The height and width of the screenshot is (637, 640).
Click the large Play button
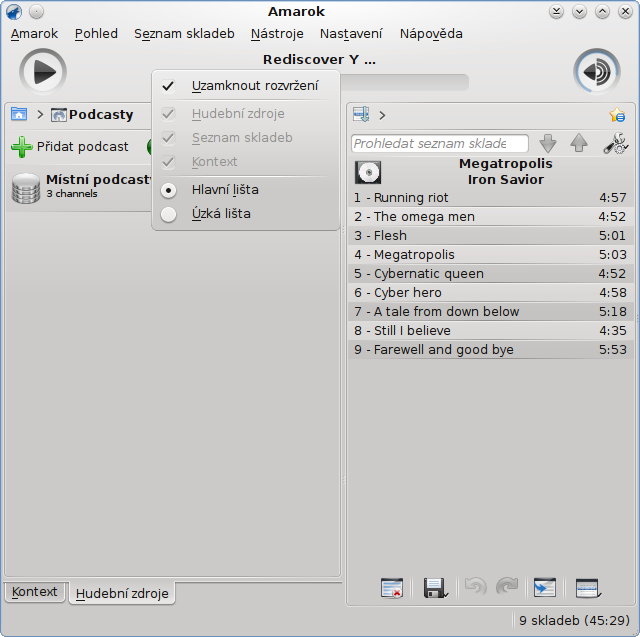pyautogui.click(x=43, y=72)
